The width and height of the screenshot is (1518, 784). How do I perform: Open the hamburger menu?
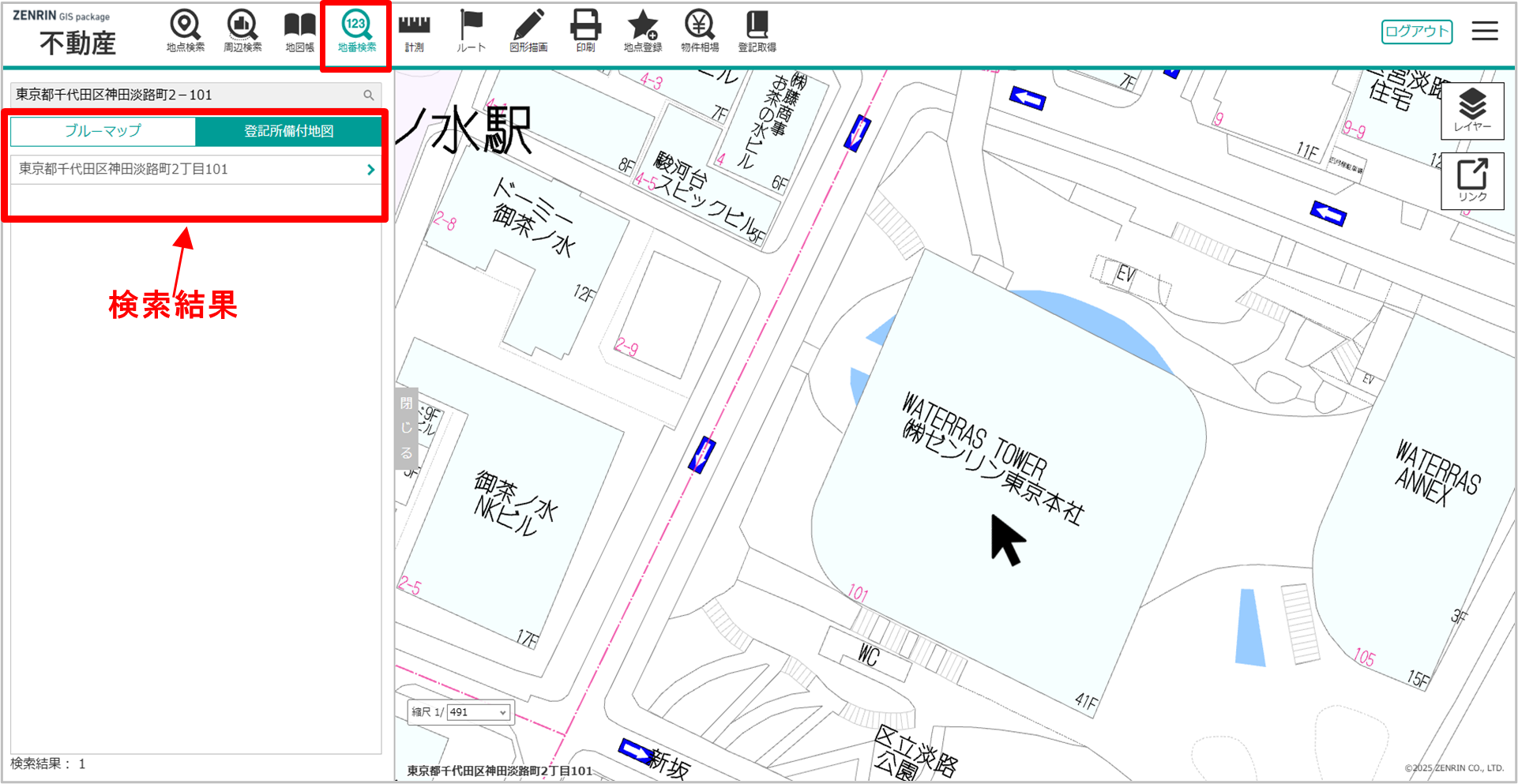coord(1485,32)
